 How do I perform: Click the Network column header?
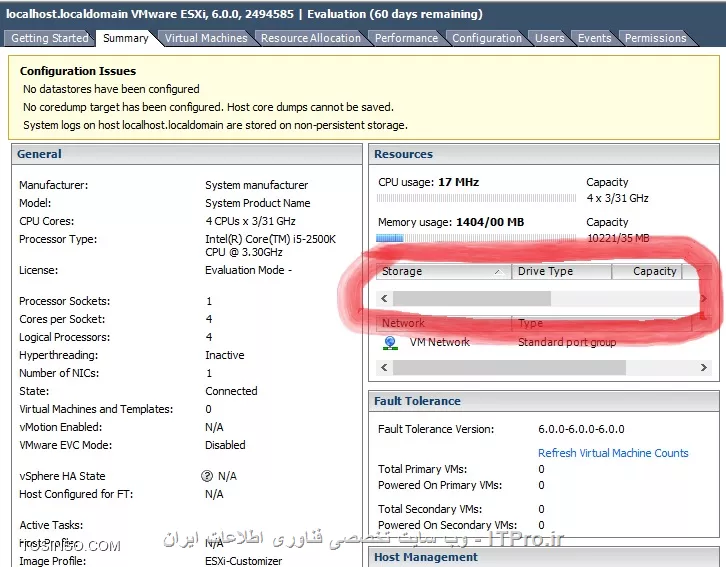tap(444, 323)
